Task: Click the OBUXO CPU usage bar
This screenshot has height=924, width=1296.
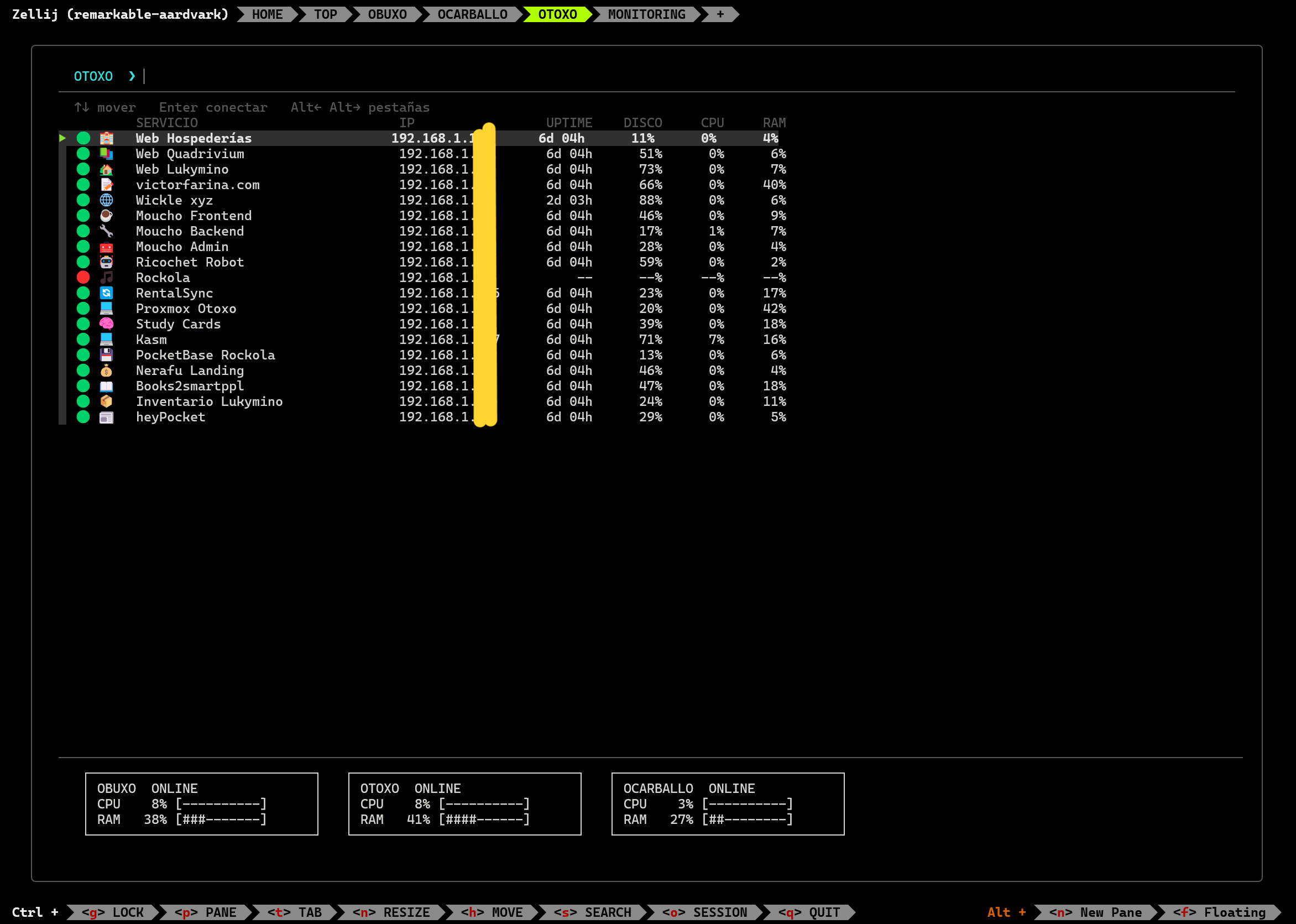Action: 221,804
